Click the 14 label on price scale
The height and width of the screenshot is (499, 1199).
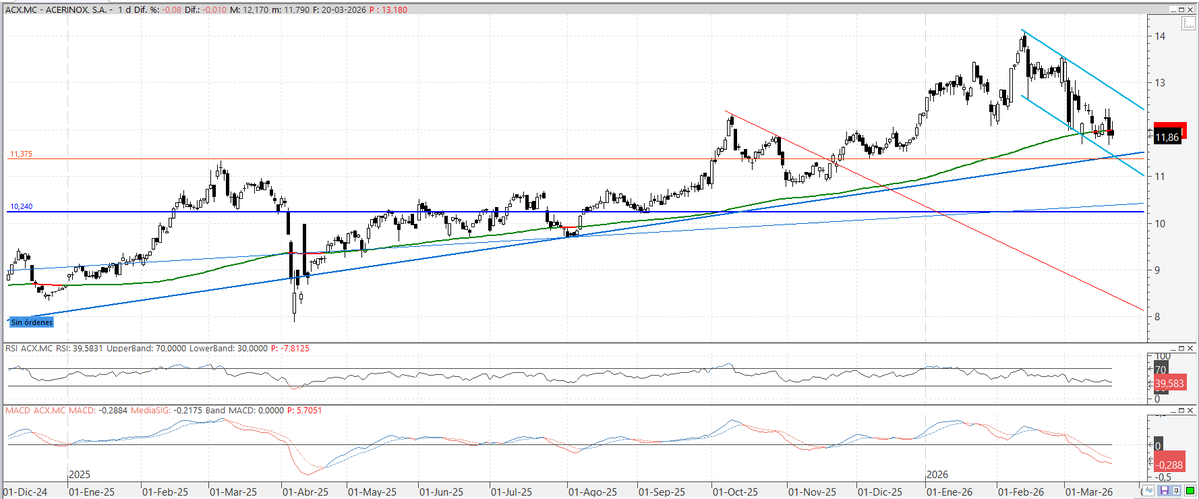(x=1160, y=36)
